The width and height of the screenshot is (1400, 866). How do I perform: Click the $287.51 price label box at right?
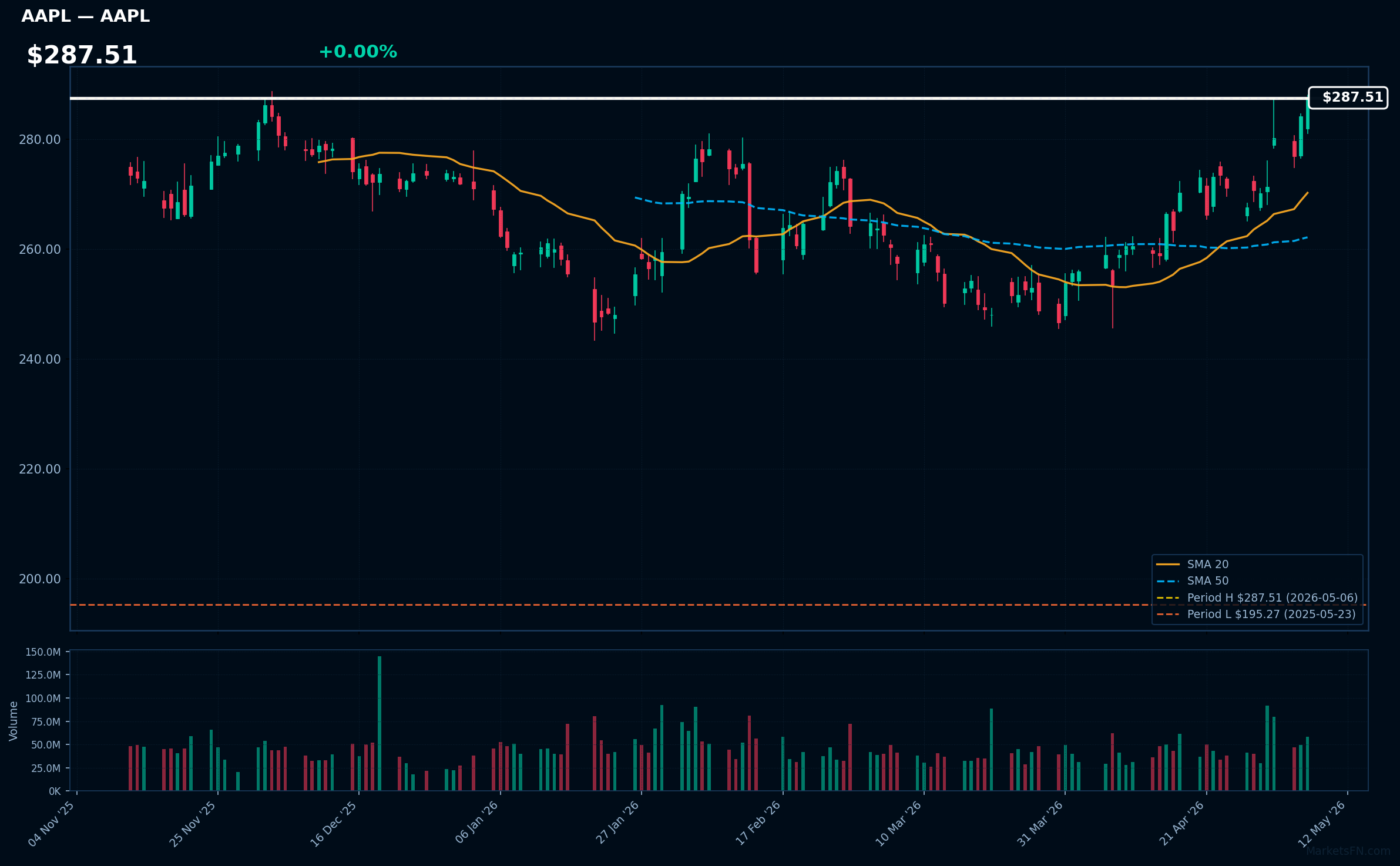1348,98
